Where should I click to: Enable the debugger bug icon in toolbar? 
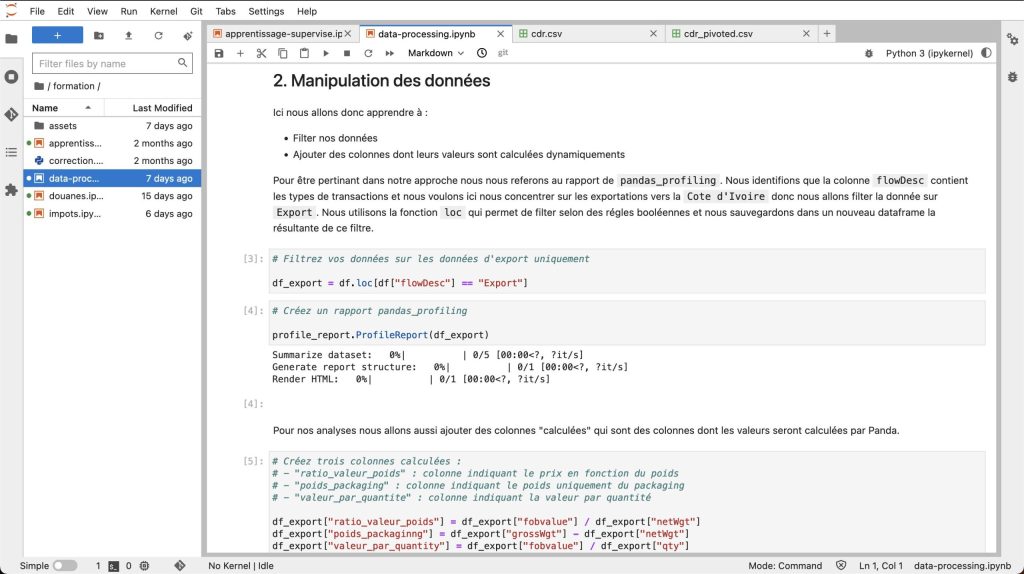click(869, 54)
